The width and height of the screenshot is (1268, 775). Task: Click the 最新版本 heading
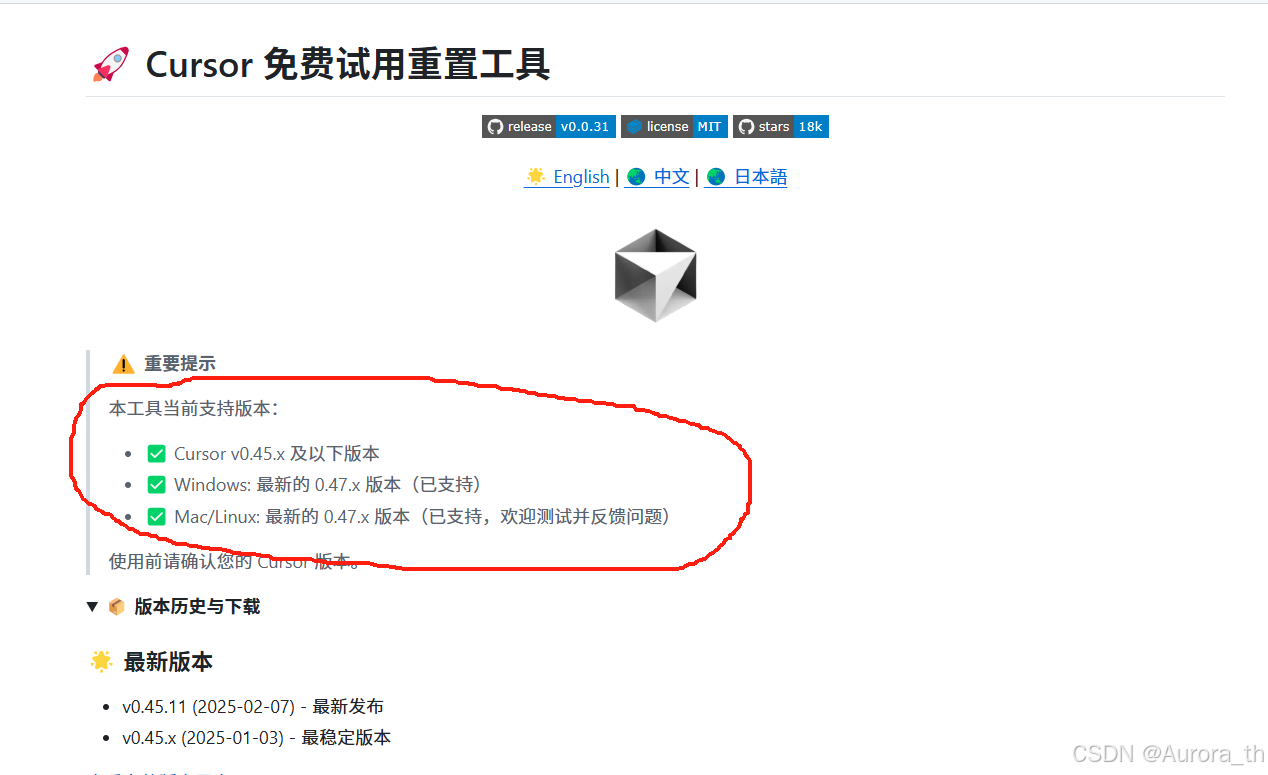pyautogui.click(x=168, y=662)
